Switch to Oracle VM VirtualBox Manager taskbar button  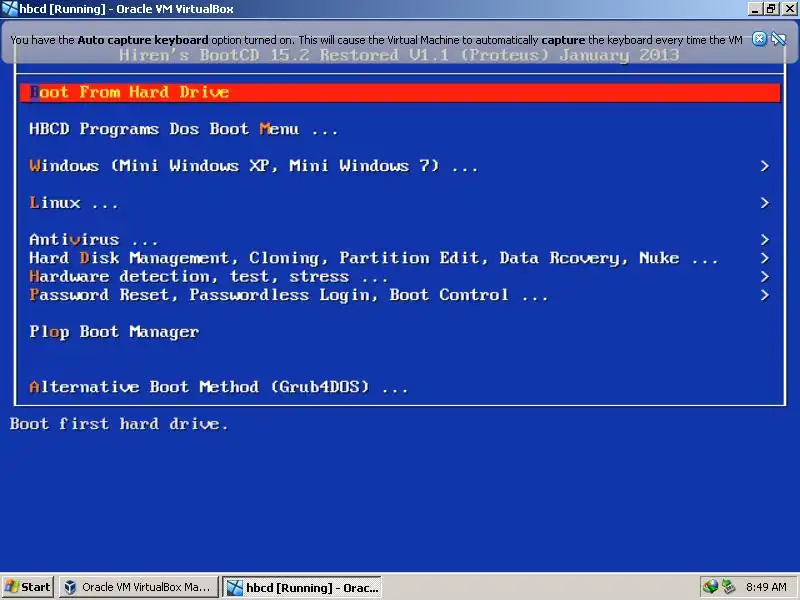coord(138,587)
